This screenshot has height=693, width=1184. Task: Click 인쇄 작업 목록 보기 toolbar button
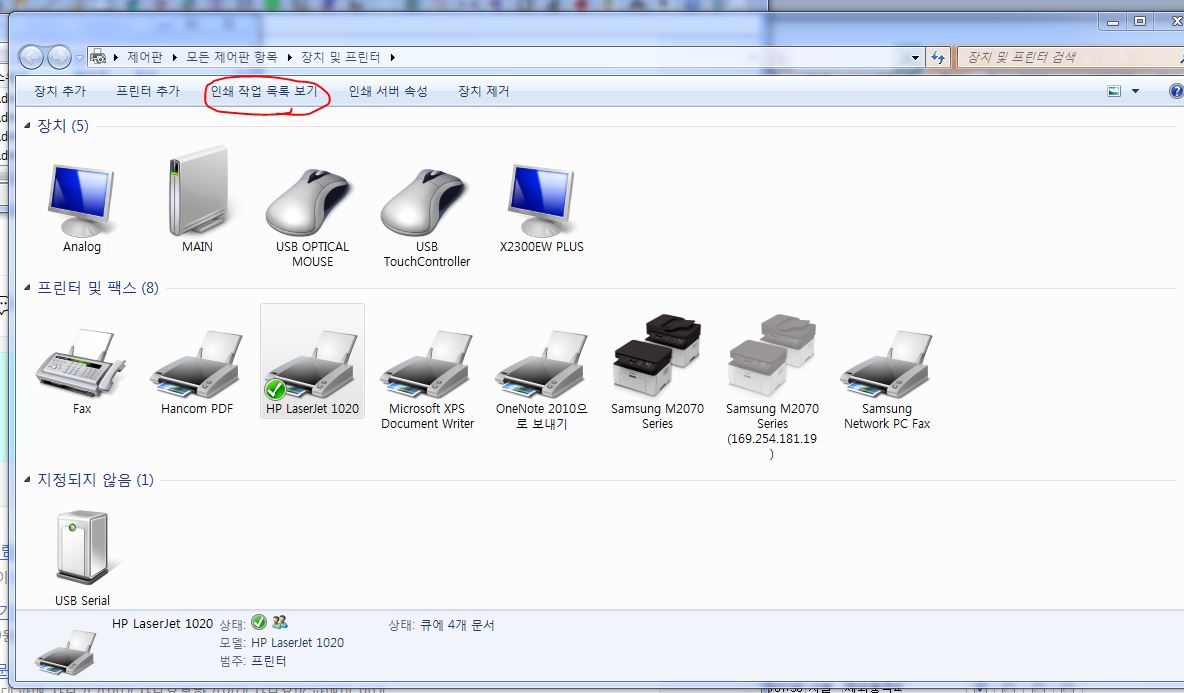[264, 91]
